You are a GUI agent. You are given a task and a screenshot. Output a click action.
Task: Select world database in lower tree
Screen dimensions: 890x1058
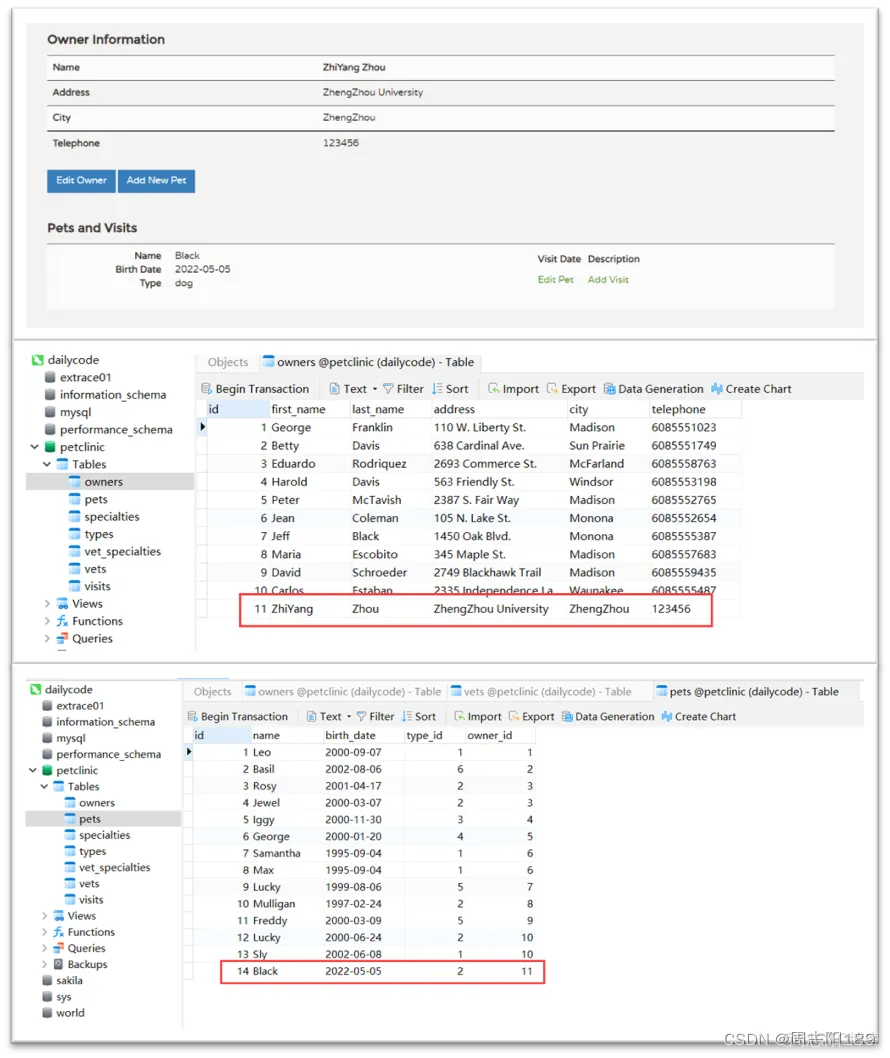tap(63, 1013)
